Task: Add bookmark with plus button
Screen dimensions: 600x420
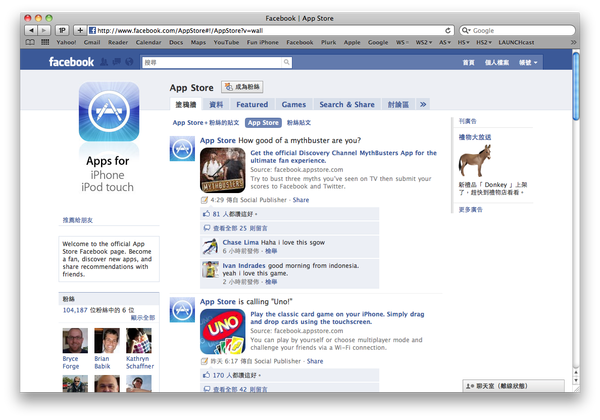Action: pyautogui.click(x=80, y=30)
